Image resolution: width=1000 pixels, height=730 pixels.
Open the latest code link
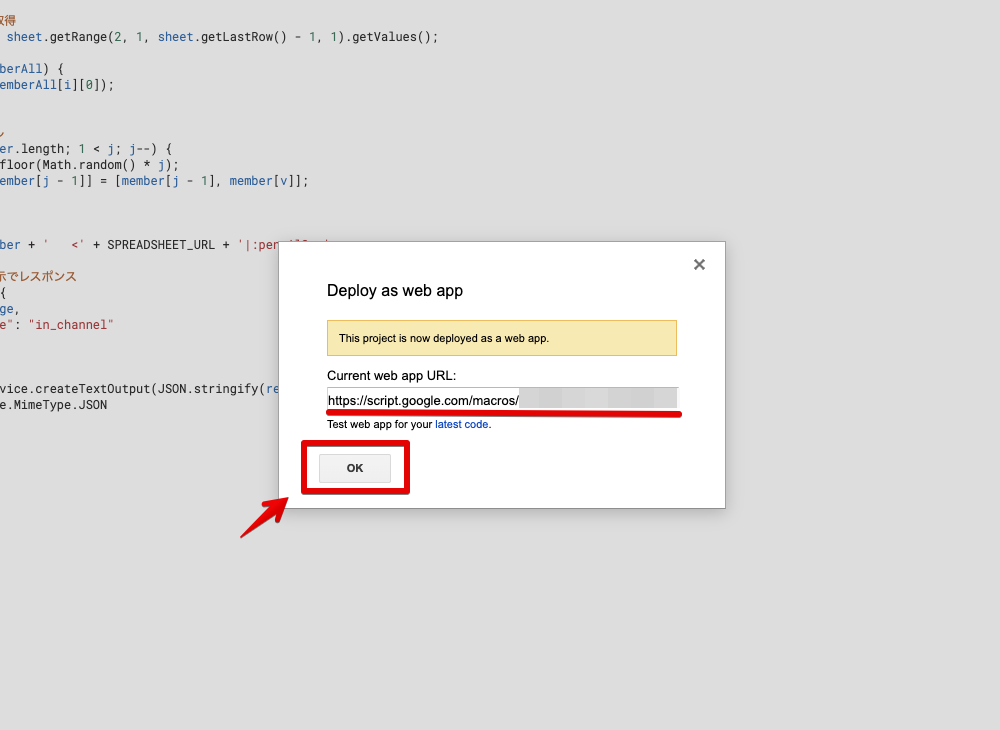click(462, 425)
